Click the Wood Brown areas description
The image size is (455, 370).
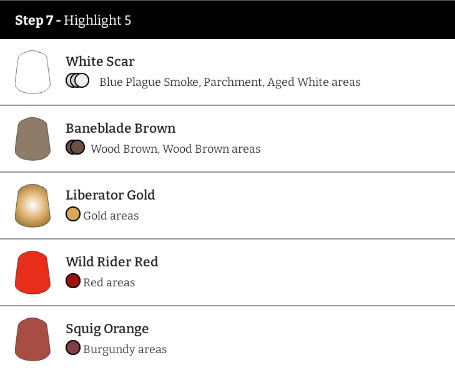point(176,149)
